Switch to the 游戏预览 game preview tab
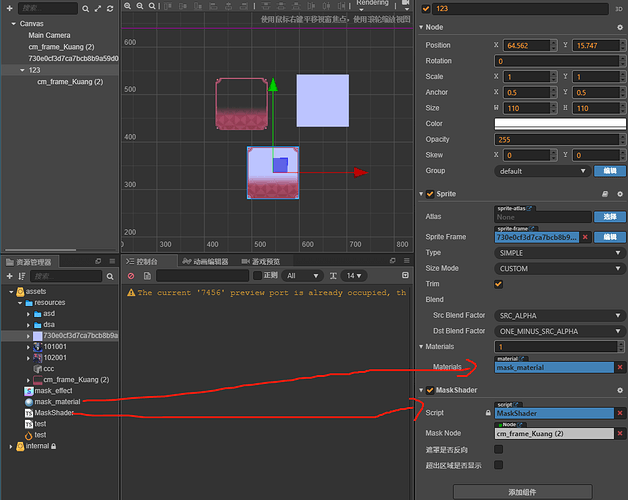The width and height of the screenshot is (628, 500). tap(261, 262)
